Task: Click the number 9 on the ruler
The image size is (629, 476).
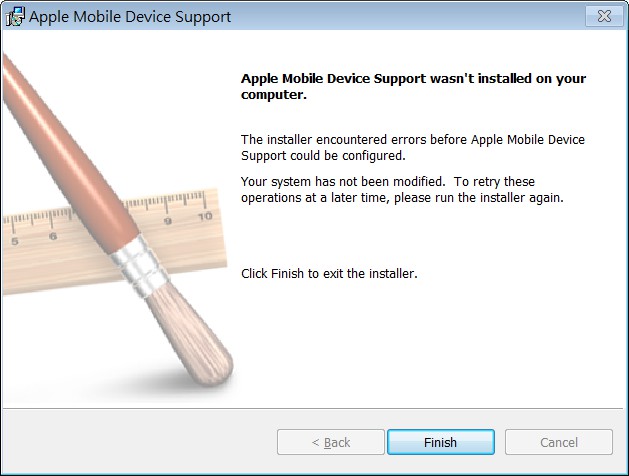Action: pos(168,221)
